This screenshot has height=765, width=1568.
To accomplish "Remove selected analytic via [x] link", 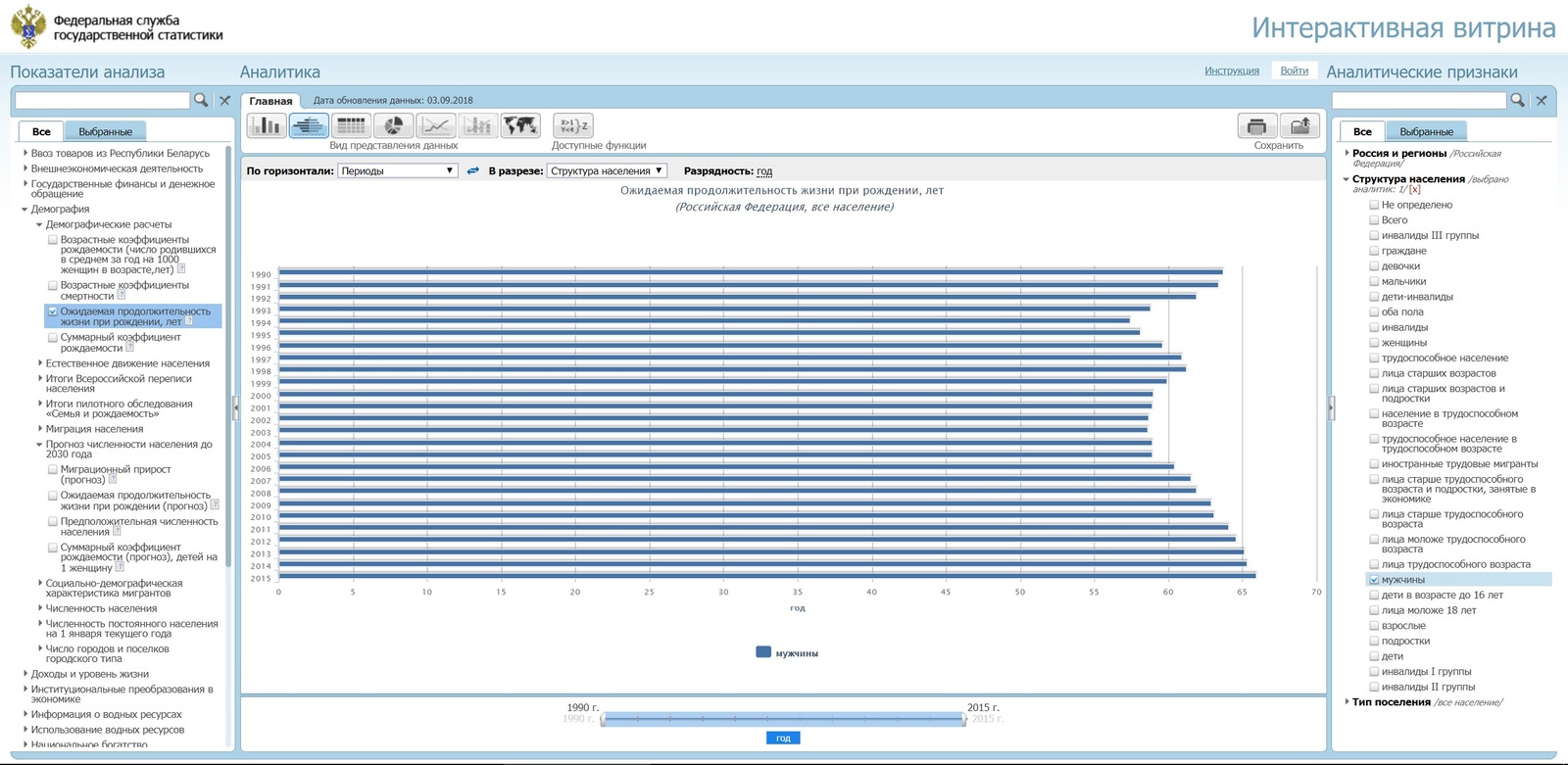I will 1414,189.
